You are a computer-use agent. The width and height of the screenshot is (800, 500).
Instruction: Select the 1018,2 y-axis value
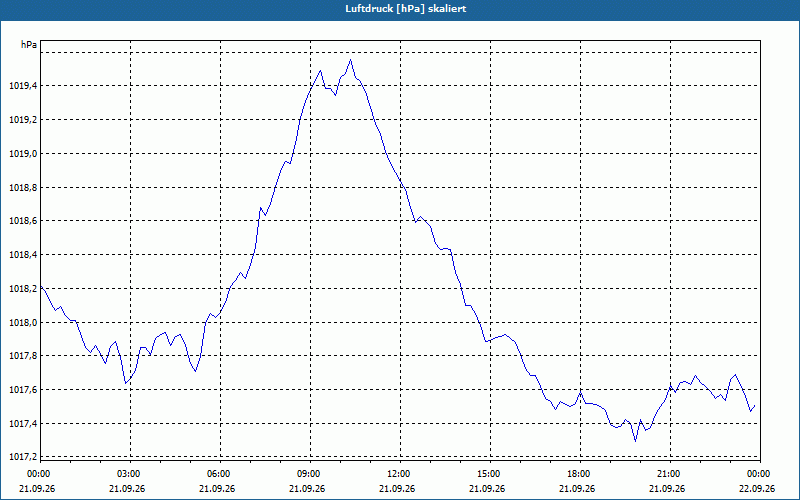point(23,289)
